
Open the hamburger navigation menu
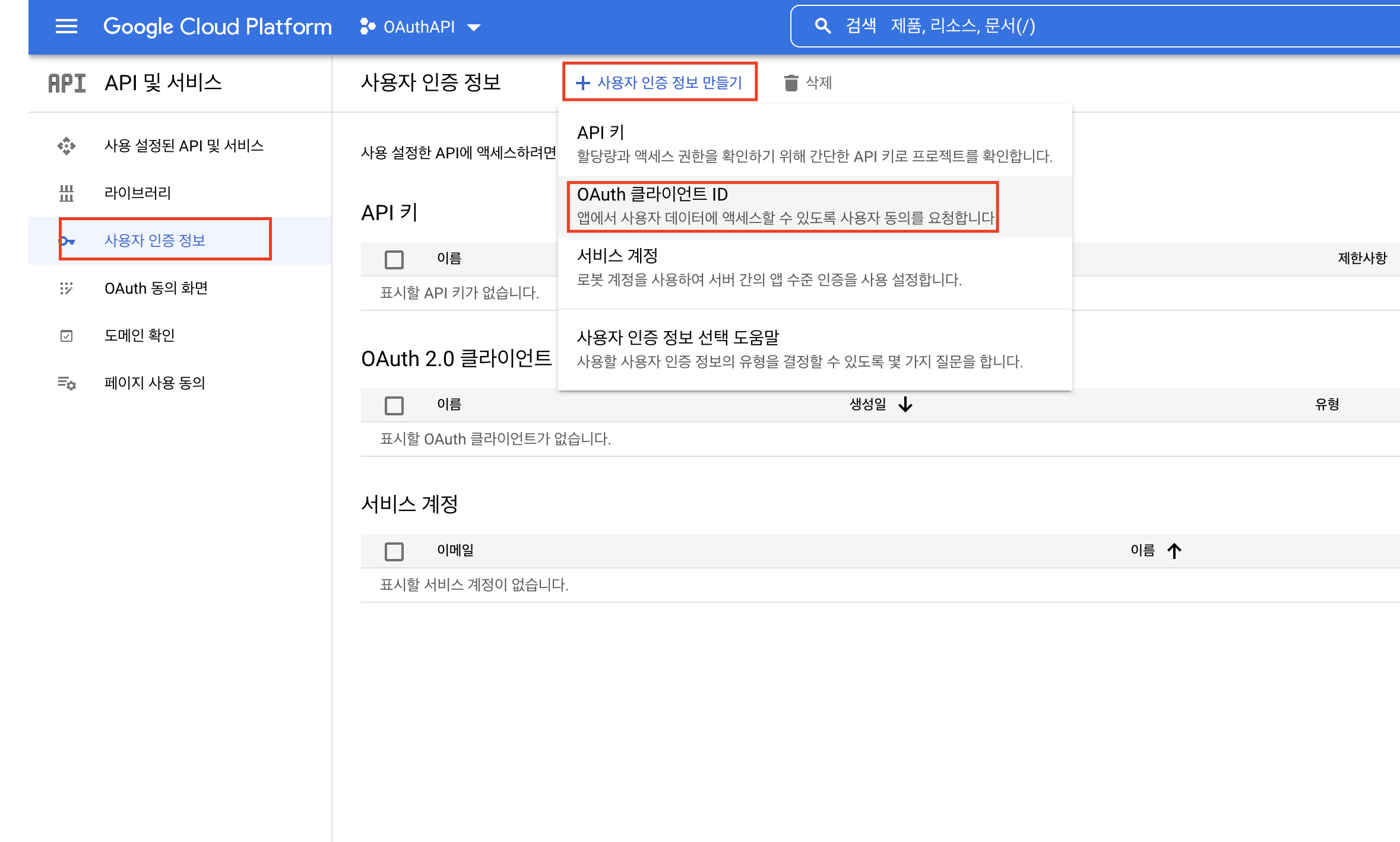click(66, 27)
